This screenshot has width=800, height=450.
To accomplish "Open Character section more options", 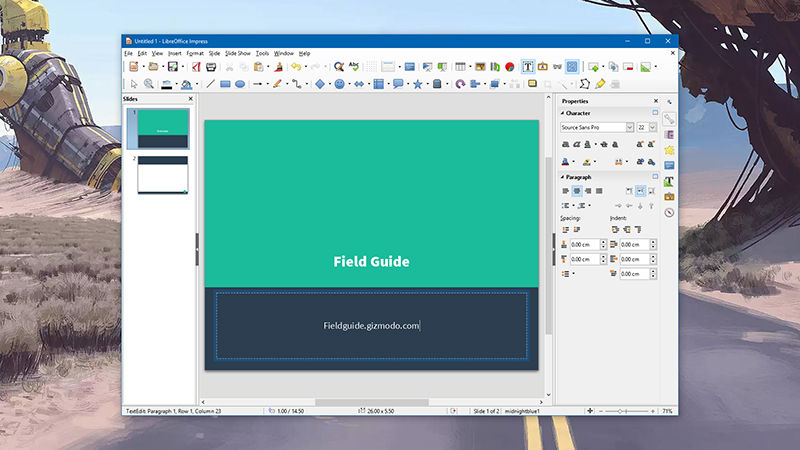I will click(655, 113).
